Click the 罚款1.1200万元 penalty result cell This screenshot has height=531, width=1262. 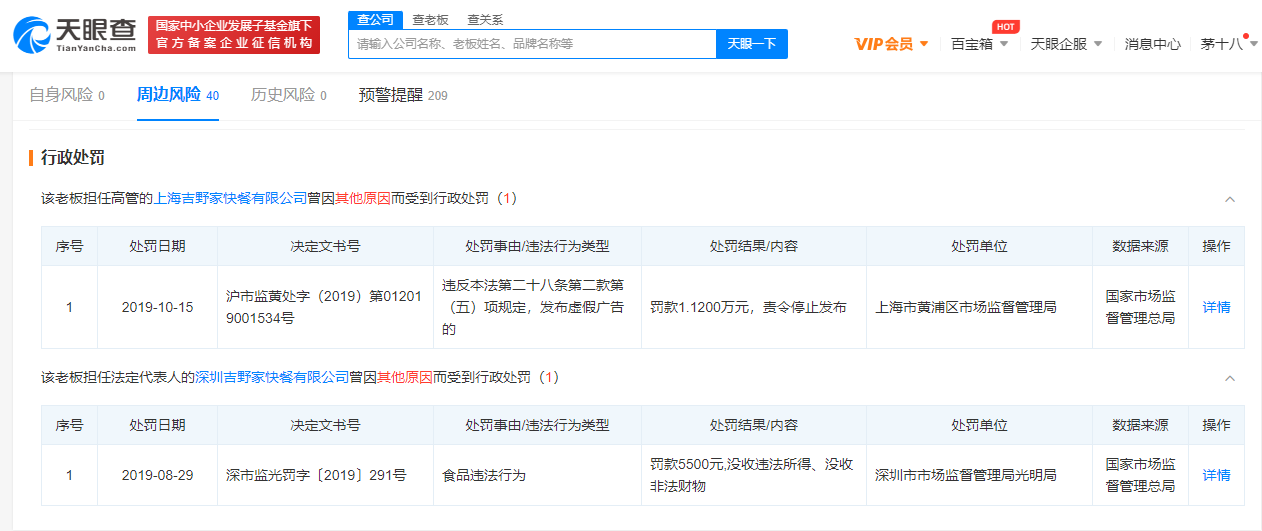pos(754,307)
